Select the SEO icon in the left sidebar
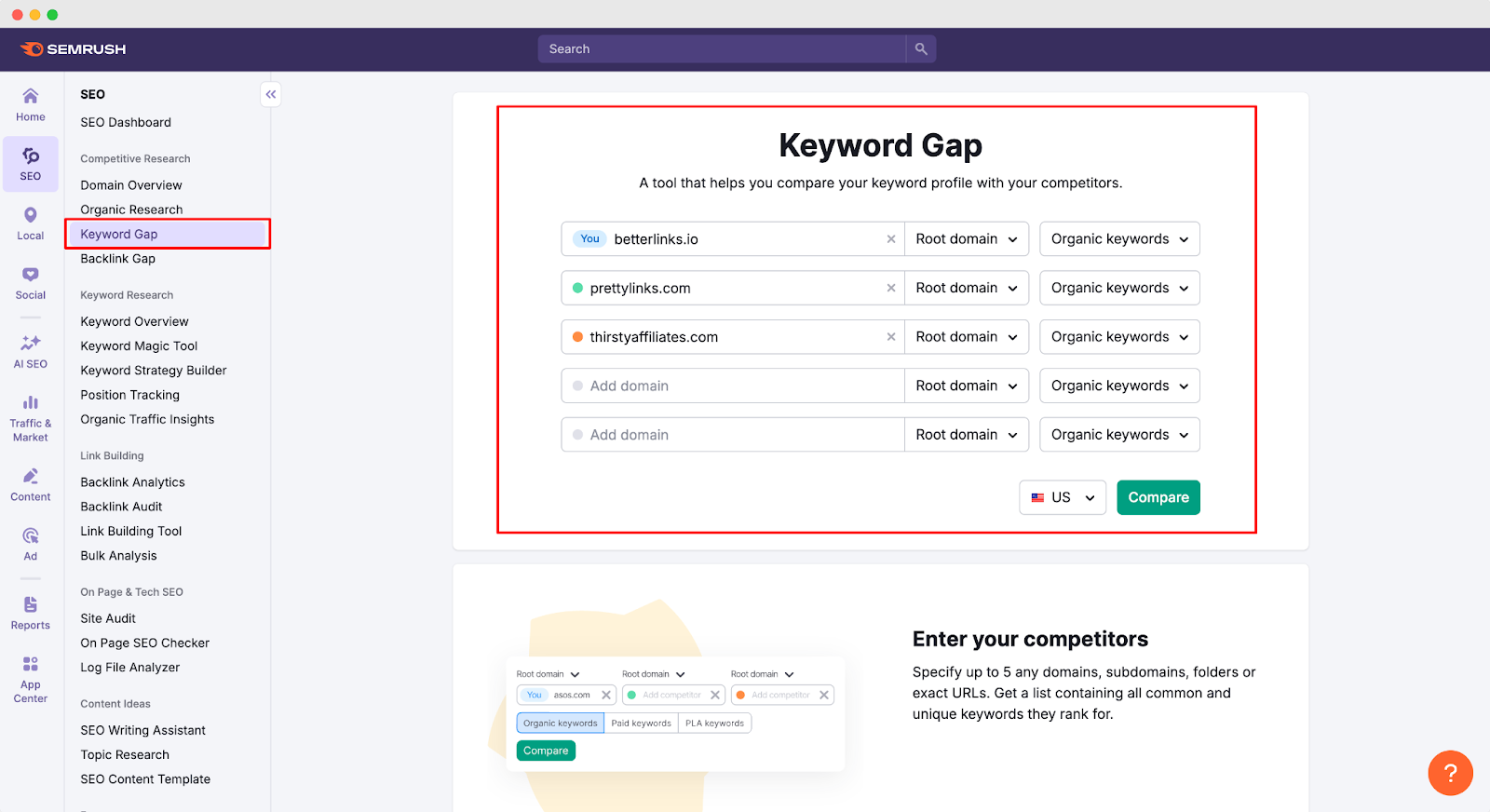 [30, 164]
